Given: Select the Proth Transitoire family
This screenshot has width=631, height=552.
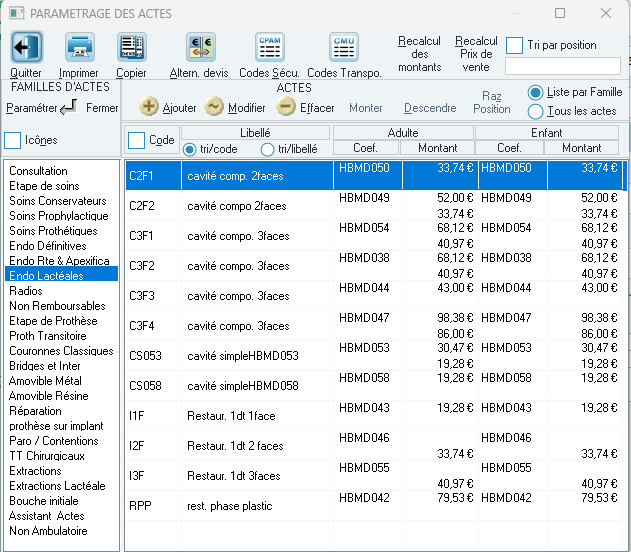Looking at the screenshot, I should (x=62, y=336).
